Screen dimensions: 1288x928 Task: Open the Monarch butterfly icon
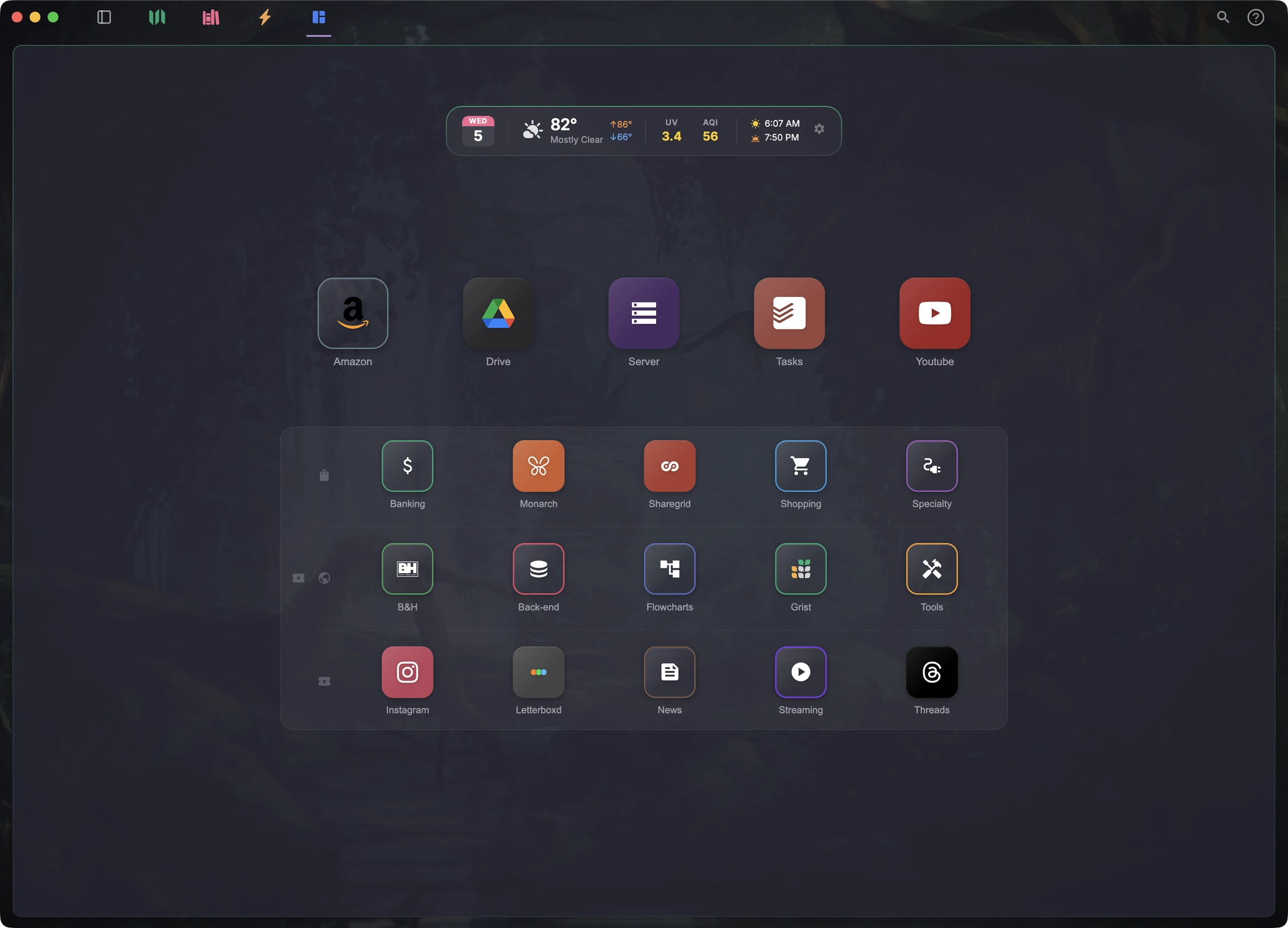[x=539, y=465]
